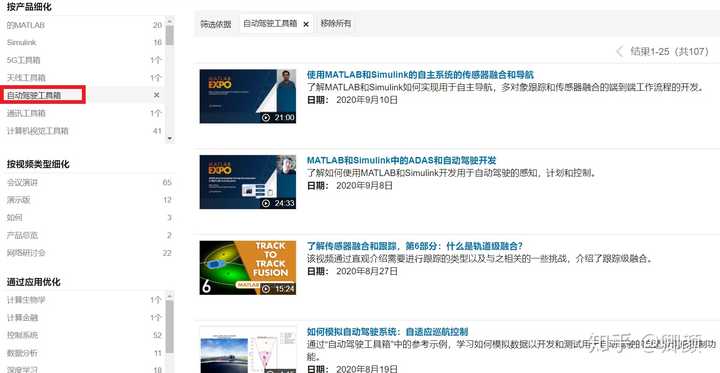Viewport: 720px width, 373px height.
Task: Play the 15:24 track fusion video icon
Action: (266, 289)
